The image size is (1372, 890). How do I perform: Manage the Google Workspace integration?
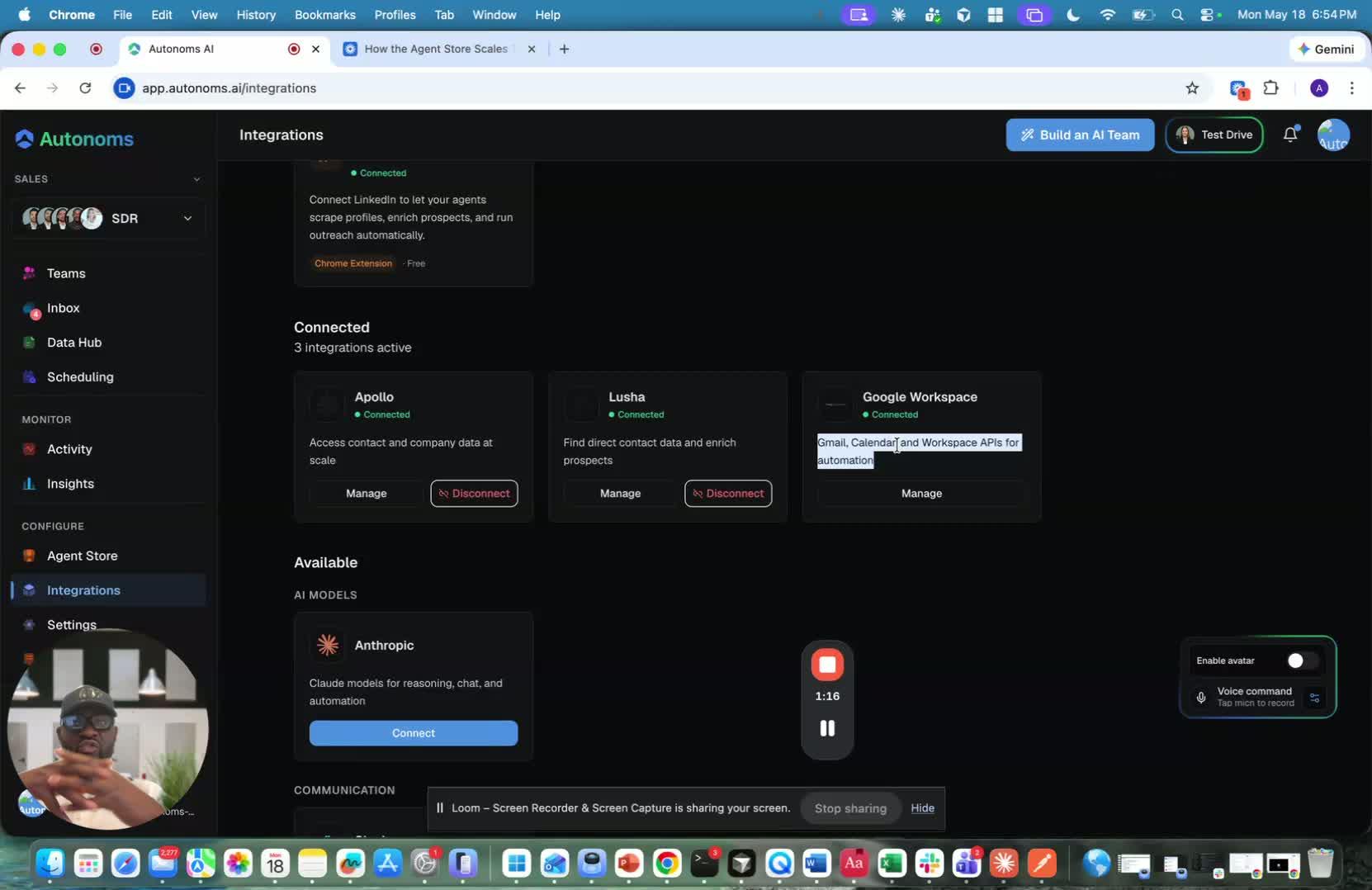pos(921,494)
